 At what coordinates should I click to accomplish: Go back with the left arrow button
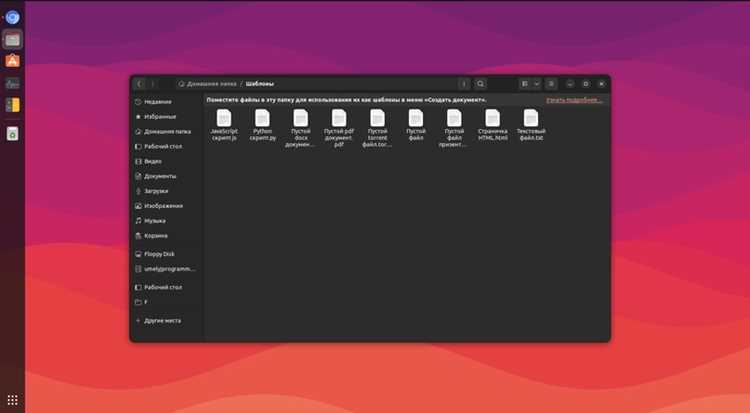click(140, 84)
